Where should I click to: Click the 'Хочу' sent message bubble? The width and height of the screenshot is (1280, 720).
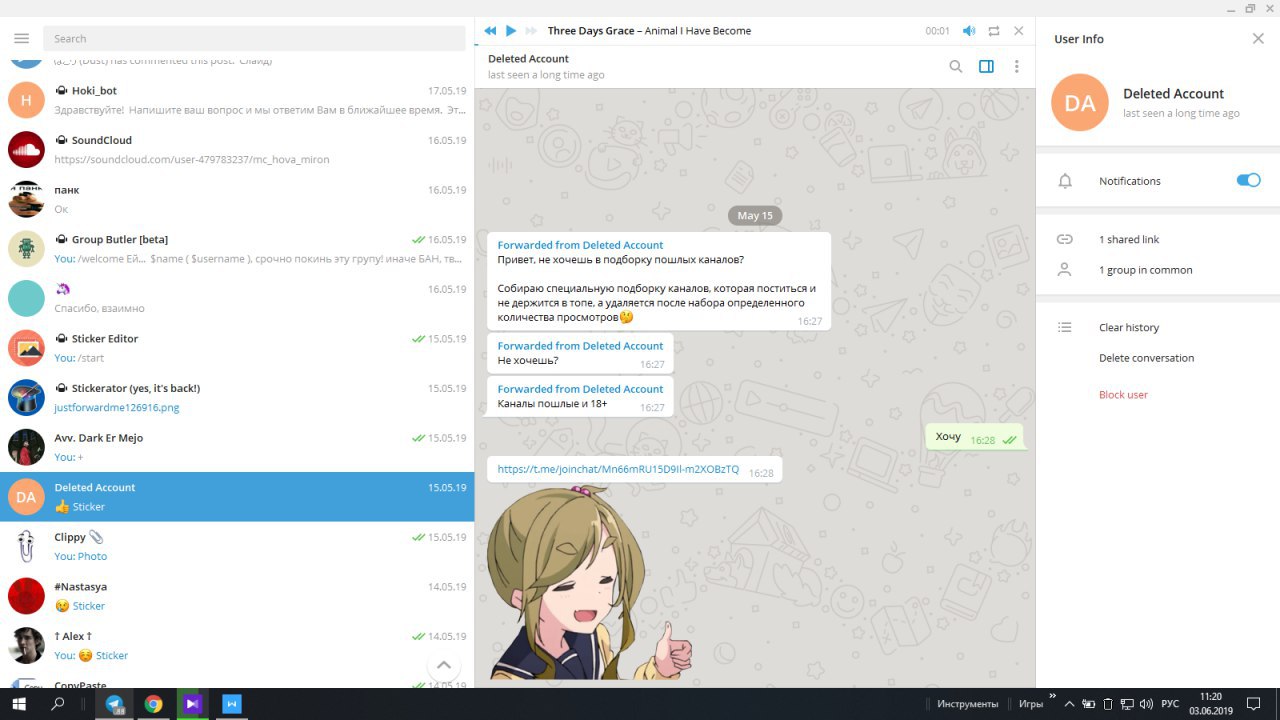coord(975,437)
